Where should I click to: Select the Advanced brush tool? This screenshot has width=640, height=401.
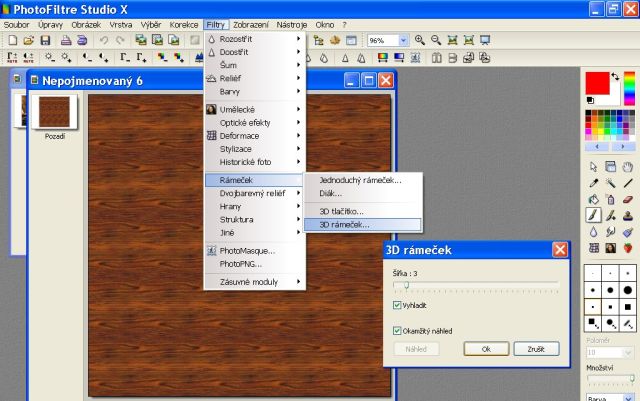point(611,215)
